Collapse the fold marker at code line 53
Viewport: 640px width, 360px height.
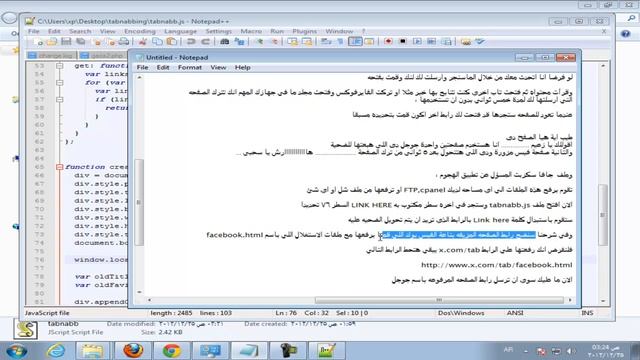coord(60,66)
